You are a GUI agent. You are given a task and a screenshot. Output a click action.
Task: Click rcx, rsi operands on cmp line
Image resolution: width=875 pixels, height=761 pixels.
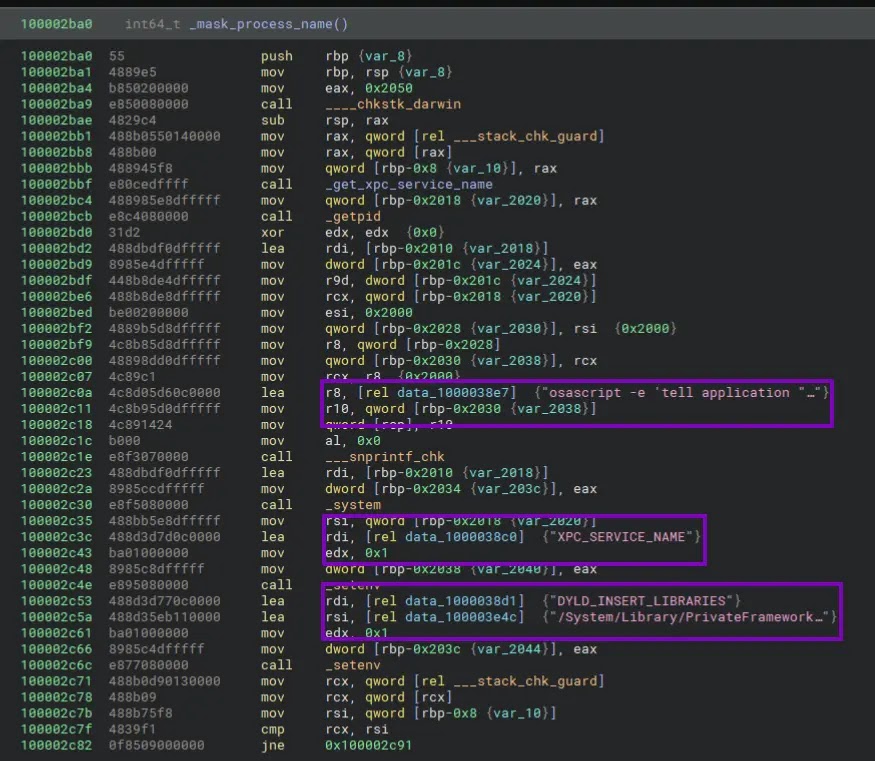click(357, 729)
